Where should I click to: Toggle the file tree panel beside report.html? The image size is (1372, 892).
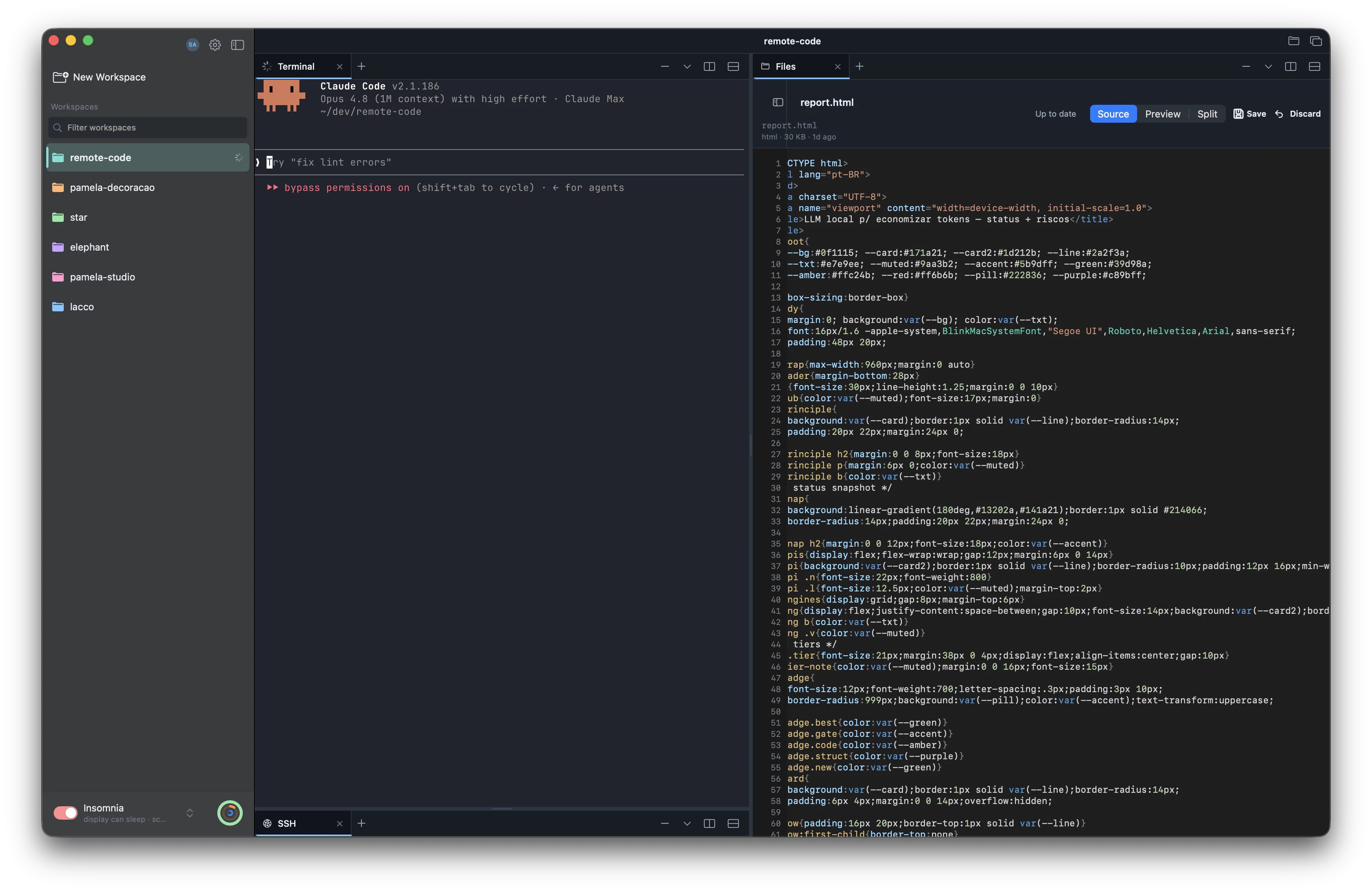[x=778, y=102]
